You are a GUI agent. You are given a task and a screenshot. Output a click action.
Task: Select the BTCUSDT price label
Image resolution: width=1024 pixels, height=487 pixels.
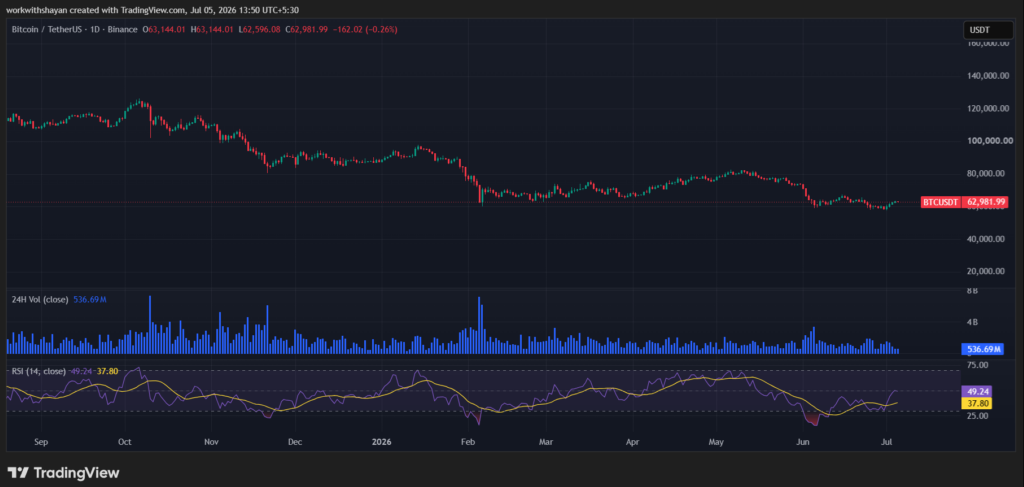pyautogui.click(x=941, y=202)
